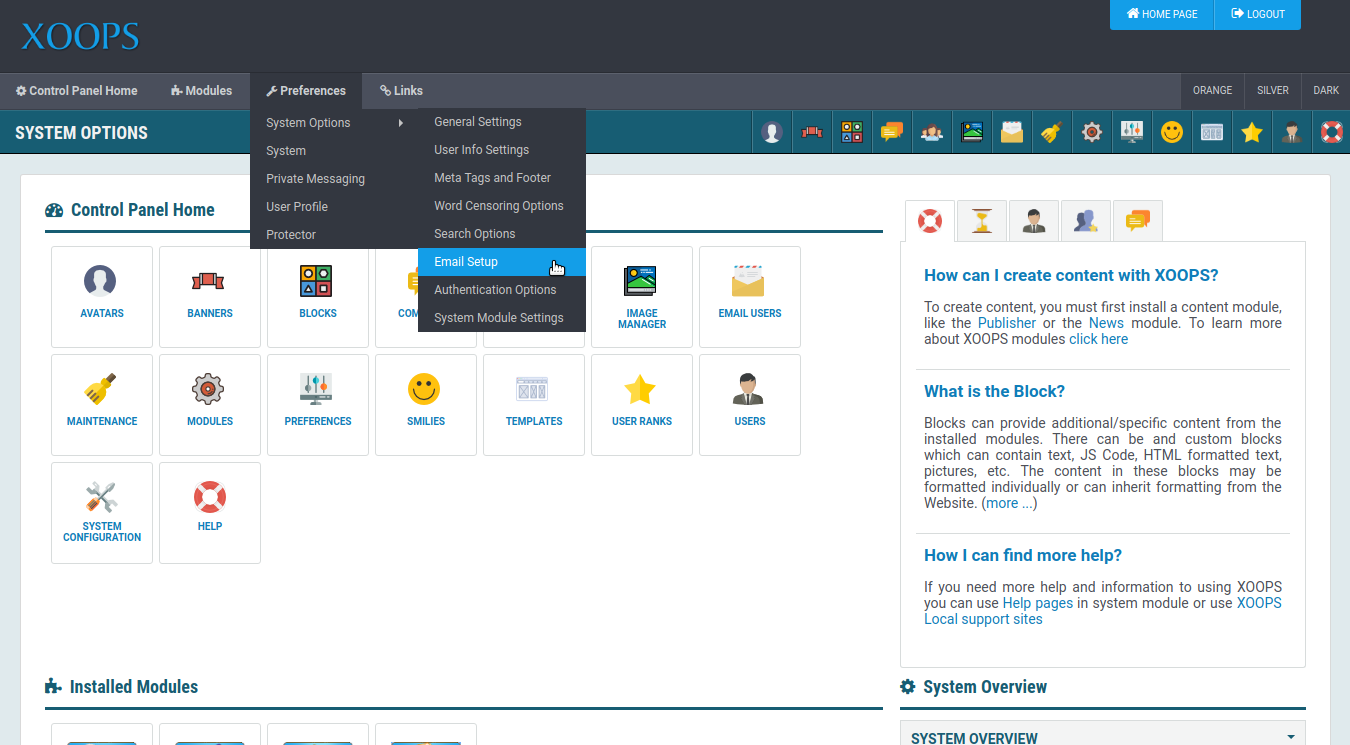Open the Smilies tile
Screen dimensions: 1350x745
click(x=426, y=405)
